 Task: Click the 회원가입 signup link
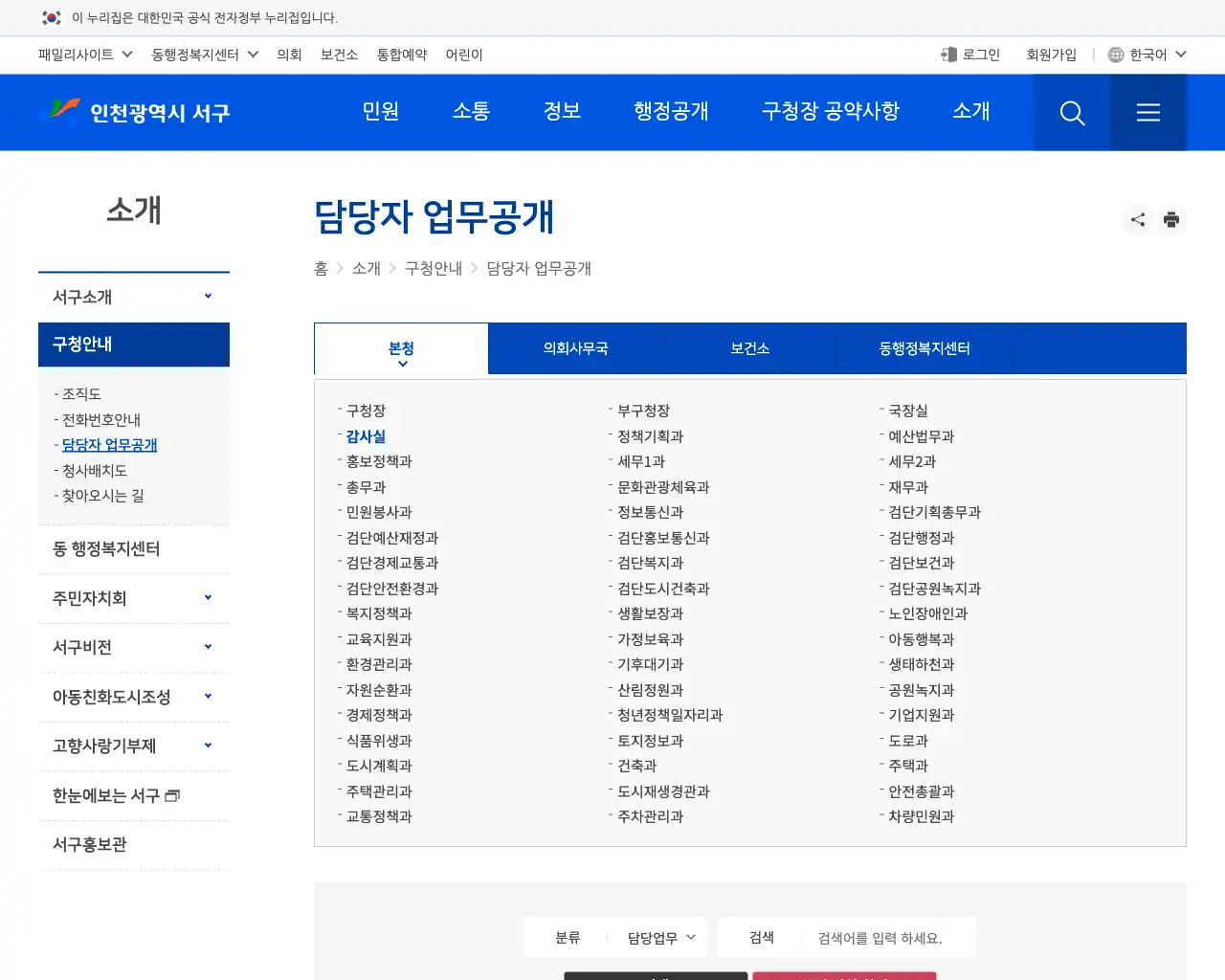[x=1051, y=55]
